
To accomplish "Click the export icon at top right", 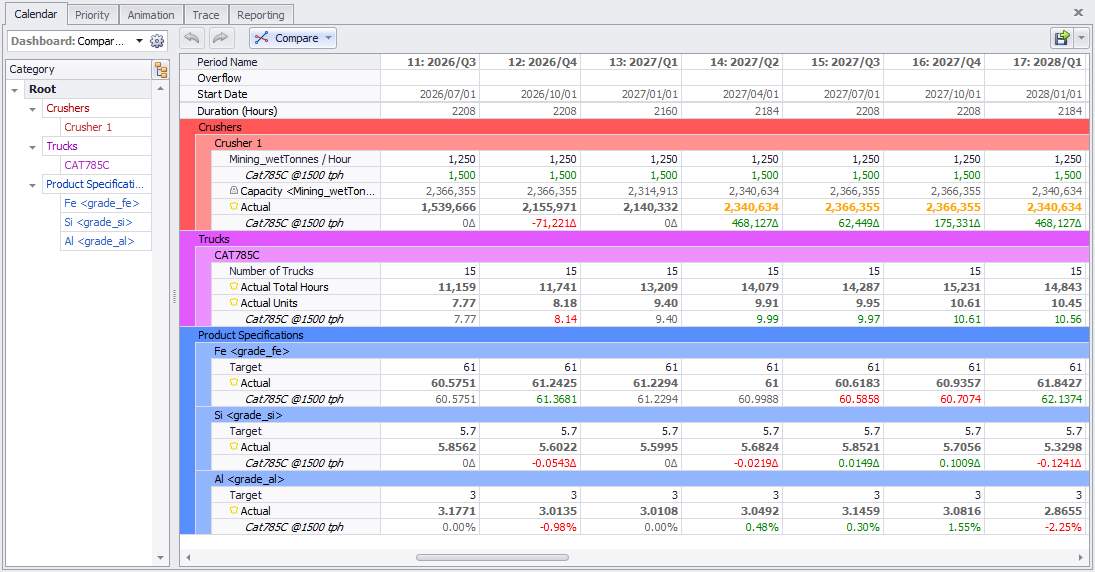I will click(x=1061, y=38).
